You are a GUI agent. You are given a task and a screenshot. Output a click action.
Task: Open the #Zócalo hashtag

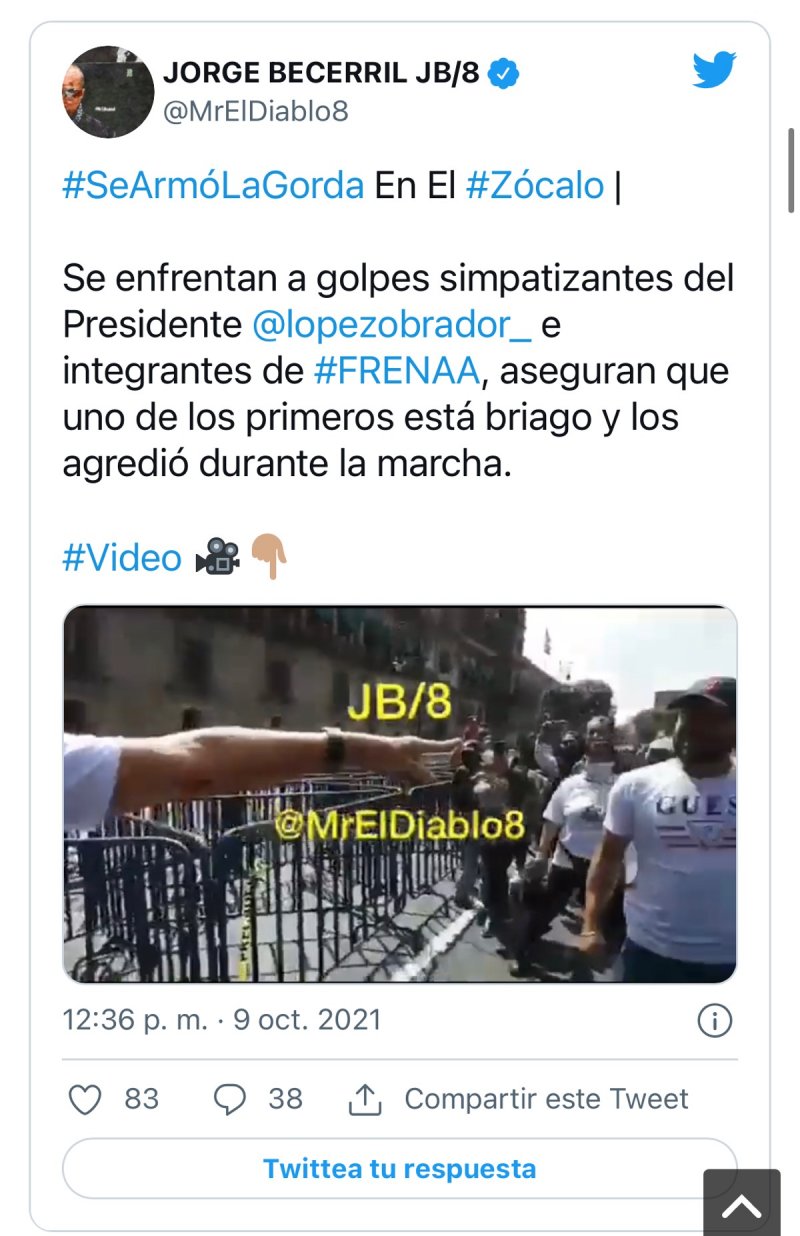coord(536,186)
